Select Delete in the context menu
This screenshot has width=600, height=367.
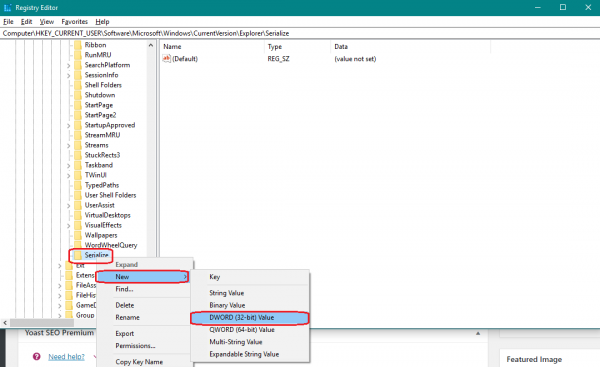point(144,305)
